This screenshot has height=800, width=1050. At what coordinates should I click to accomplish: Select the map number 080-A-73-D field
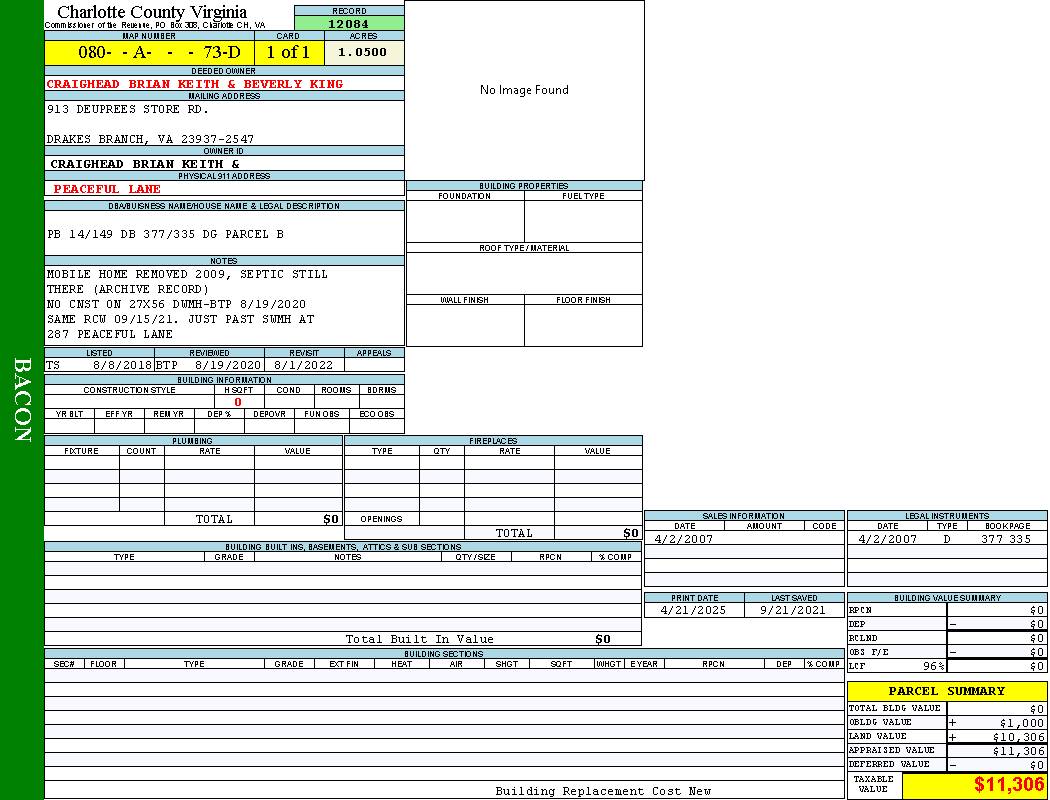coord(149,52)
